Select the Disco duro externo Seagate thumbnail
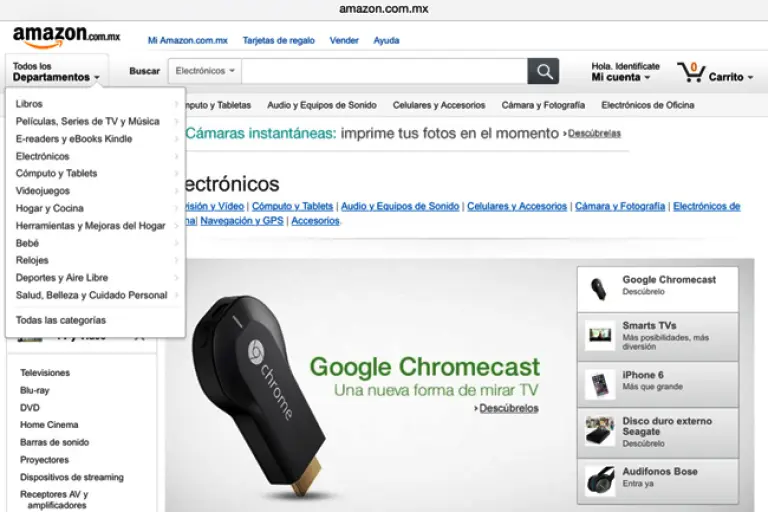Image resolution: width=768 pixels, height=512 pixels. click(600, 431)
